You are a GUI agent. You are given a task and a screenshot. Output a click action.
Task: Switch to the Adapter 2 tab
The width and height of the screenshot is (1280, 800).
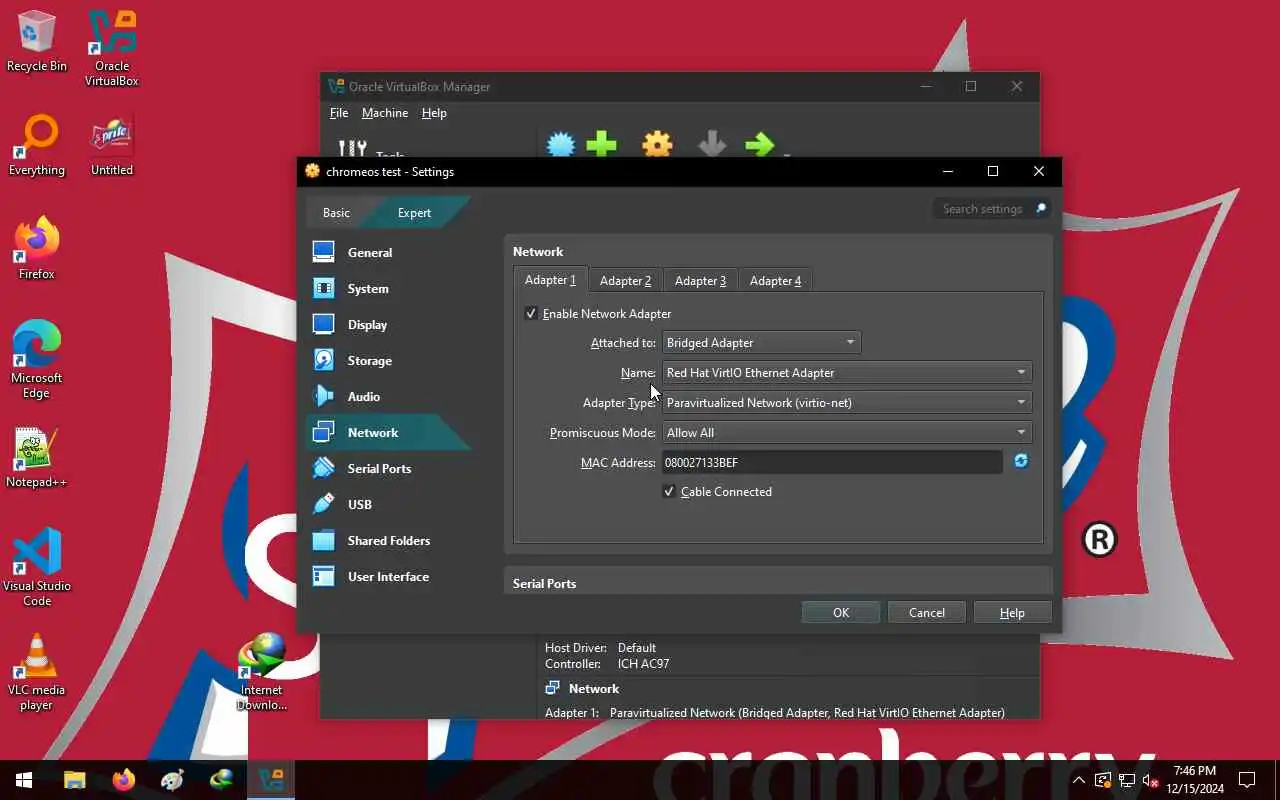625,281
